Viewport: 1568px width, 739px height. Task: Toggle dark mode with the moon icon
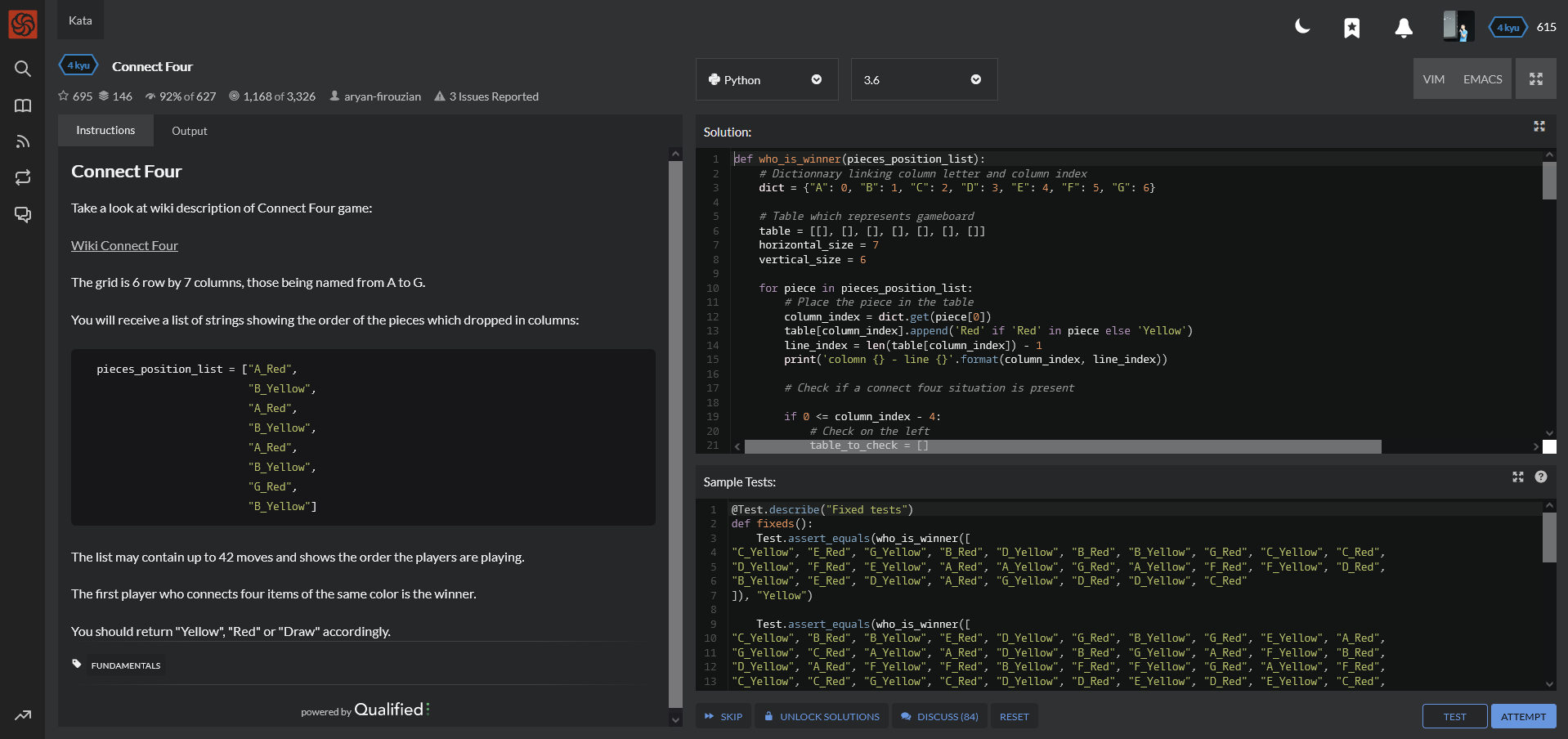[1302, 27]
